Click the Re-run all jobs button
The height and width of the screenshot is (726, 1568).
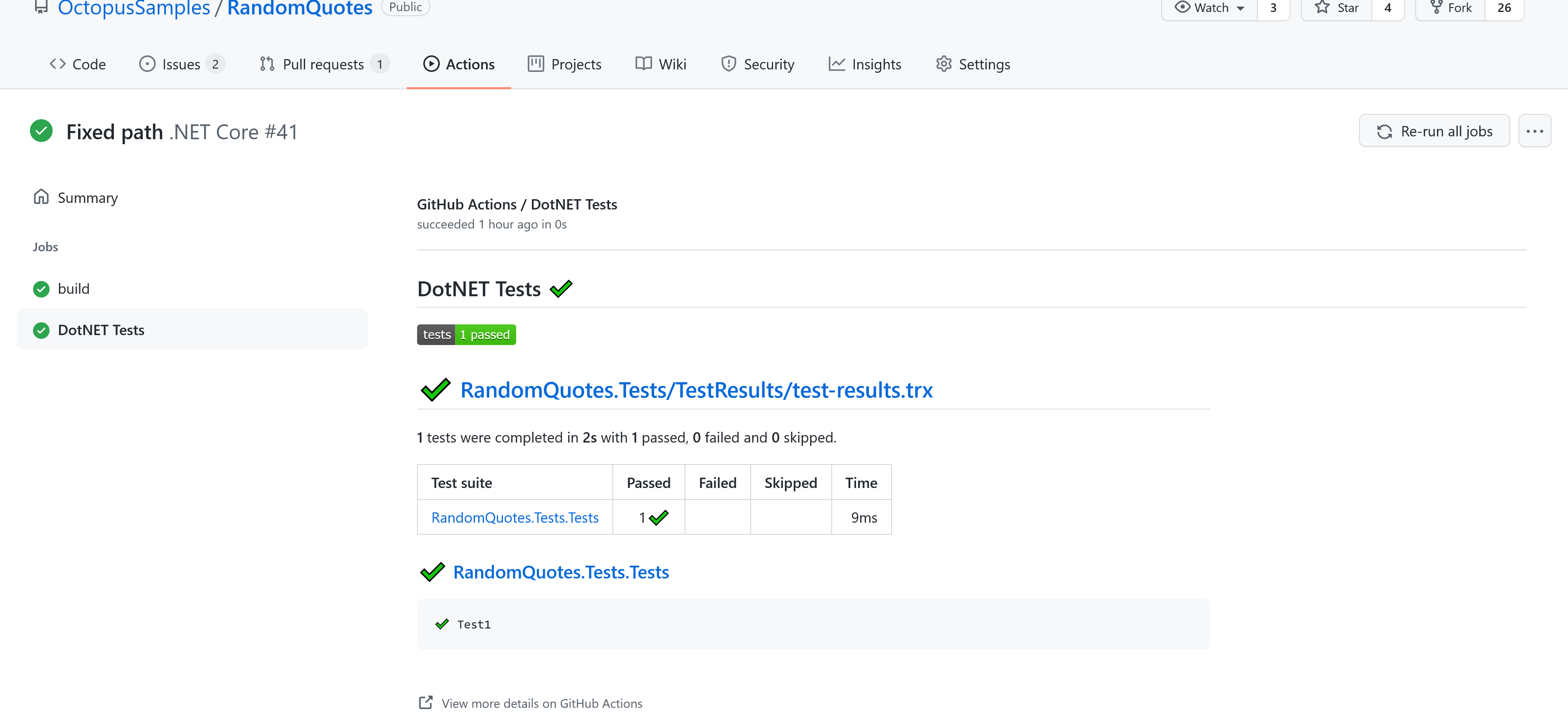1434,130
